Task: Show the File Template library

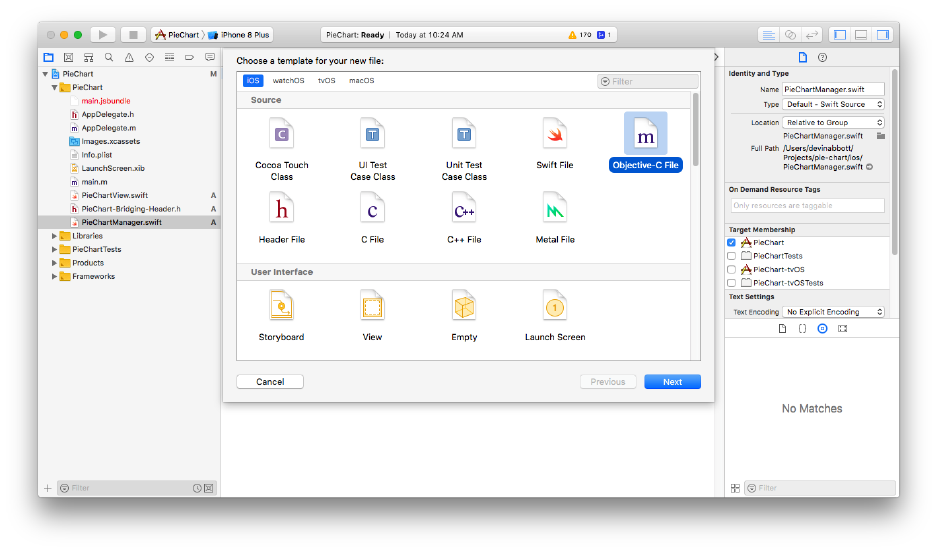Action: tap(782, 329)
